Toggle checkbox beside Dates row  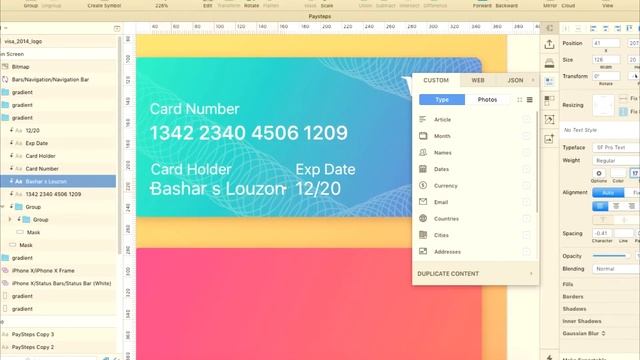526,169
